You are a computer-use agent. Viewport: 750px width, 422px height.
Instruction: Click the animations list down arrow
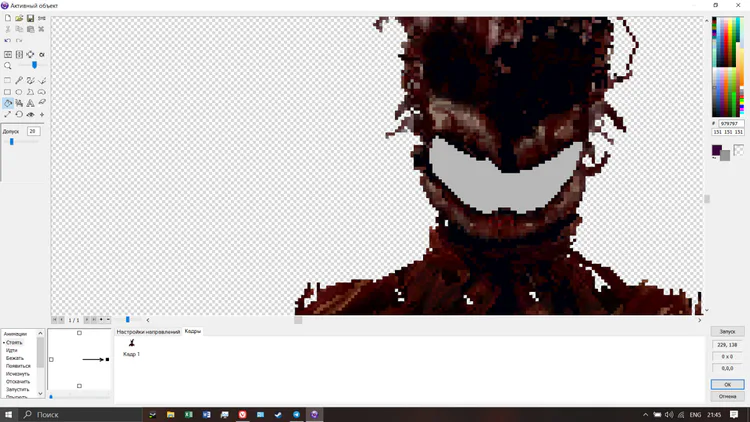tap(40, 393)
